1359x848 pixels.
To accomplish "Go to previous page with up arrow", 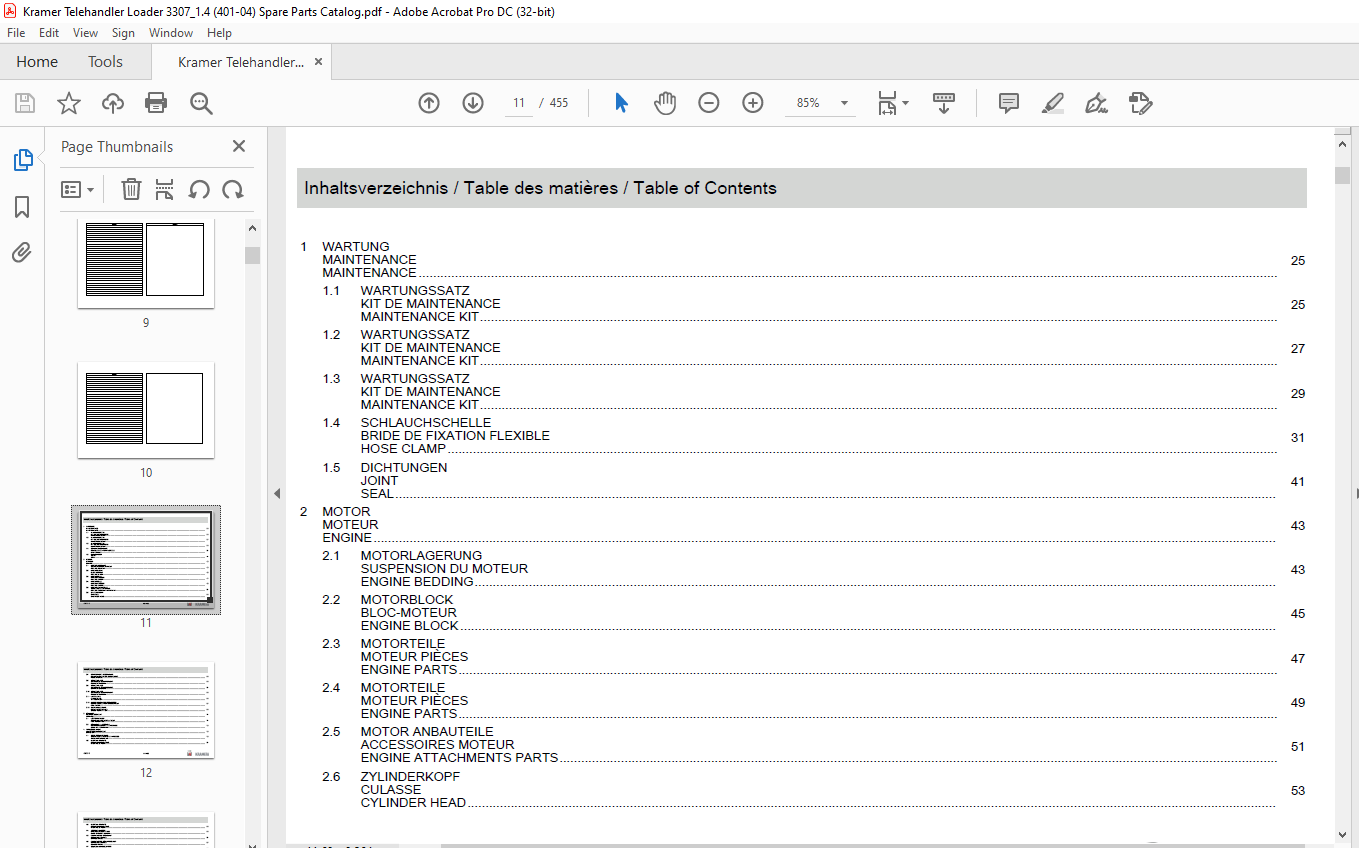I will click(x=429, y=103).
